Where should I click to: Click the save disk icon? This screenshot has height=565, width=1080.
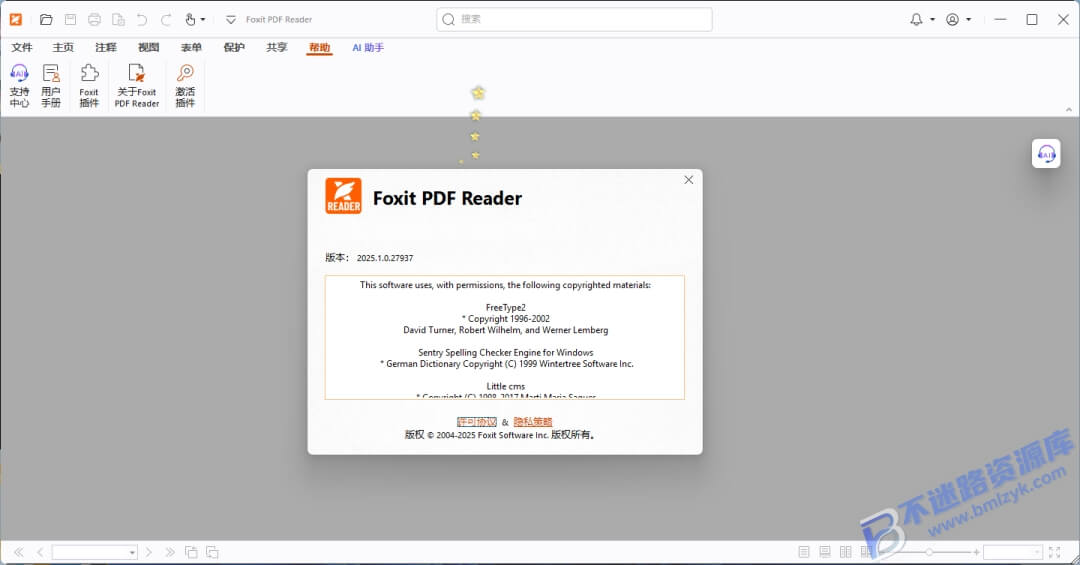click(70, 19)
